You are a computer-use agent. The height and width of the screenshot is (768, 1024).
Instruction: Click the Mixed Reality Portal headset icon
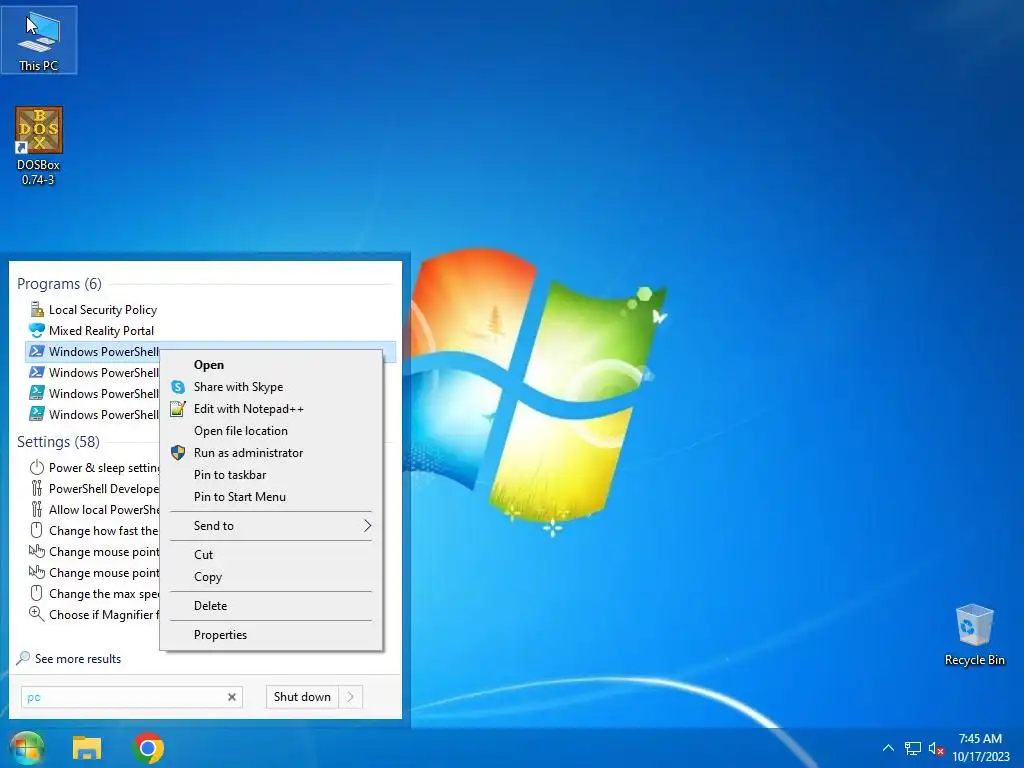pyautogui.click(x=37, y=330)
